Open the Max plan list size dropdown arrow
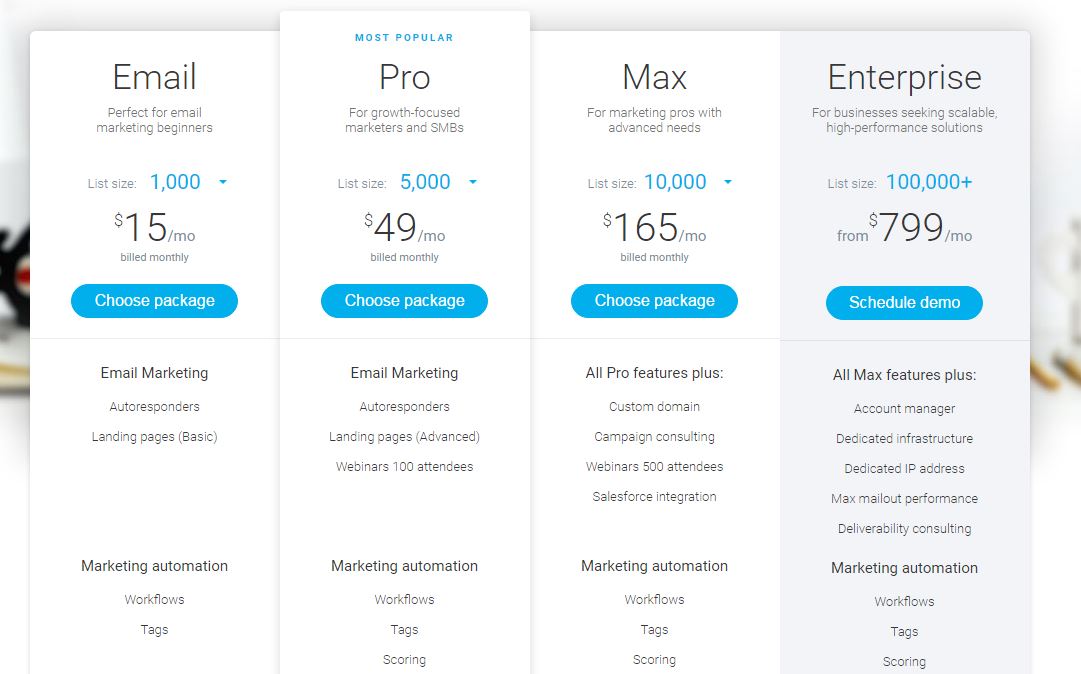This screenshot has height=674, width=1081. [x=728, y=183]
